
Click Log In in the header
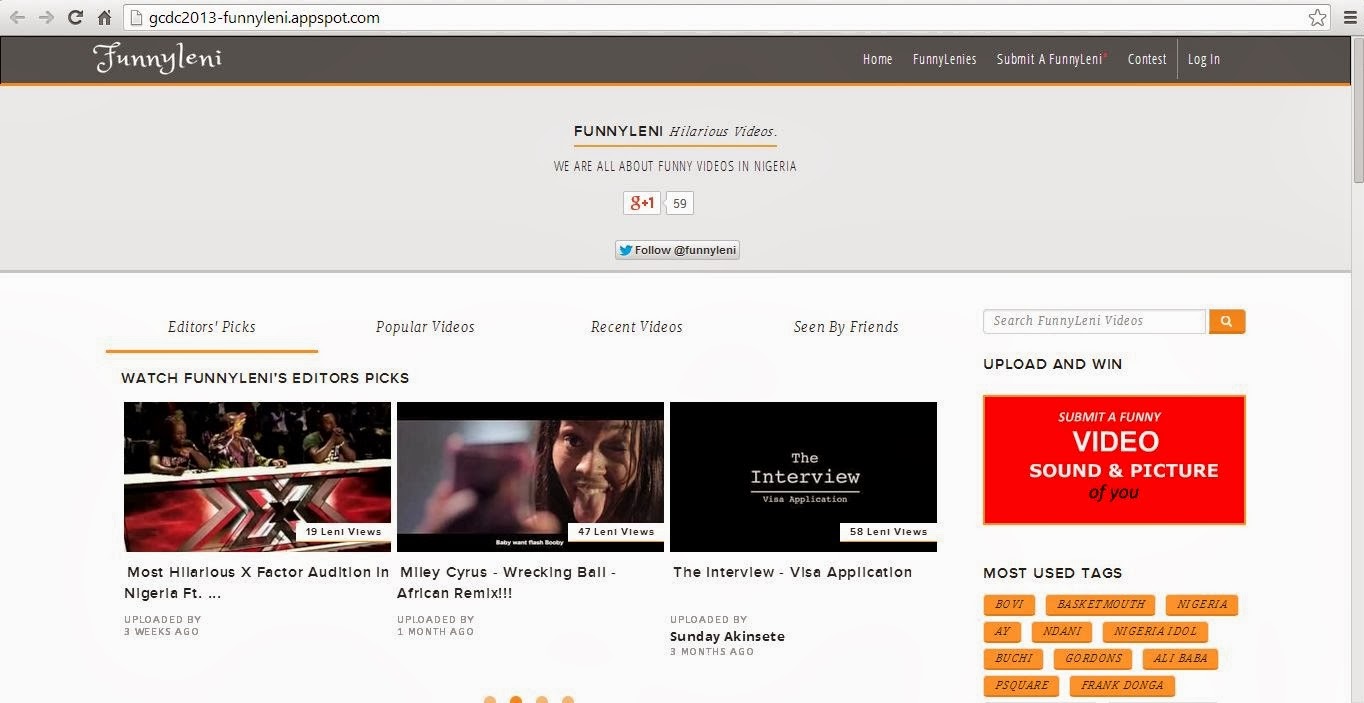point(1203,59)
